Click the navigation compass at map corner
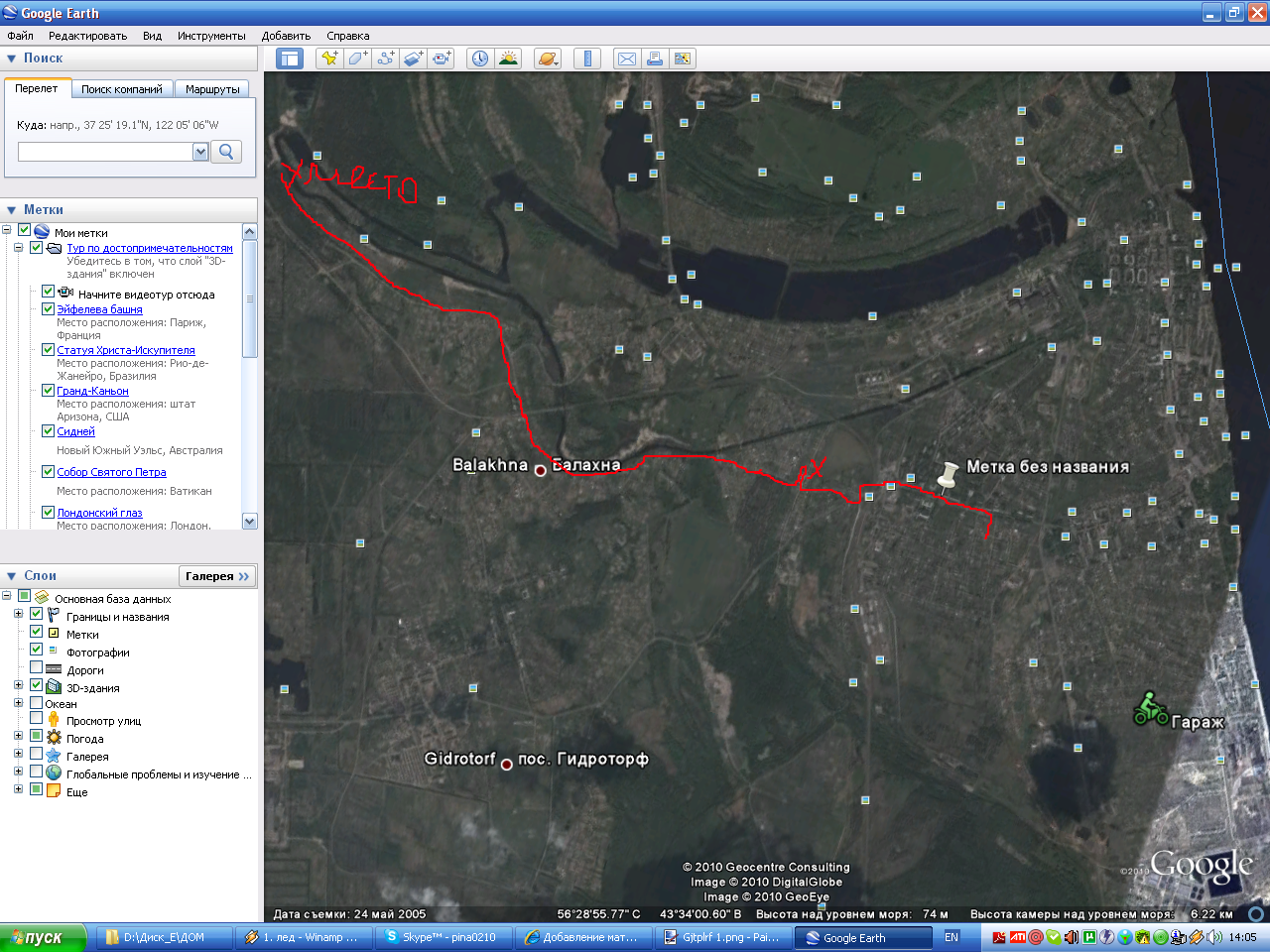This screenshot has width=1270, height=952. pyautogui.click(x=1258, y=913)
